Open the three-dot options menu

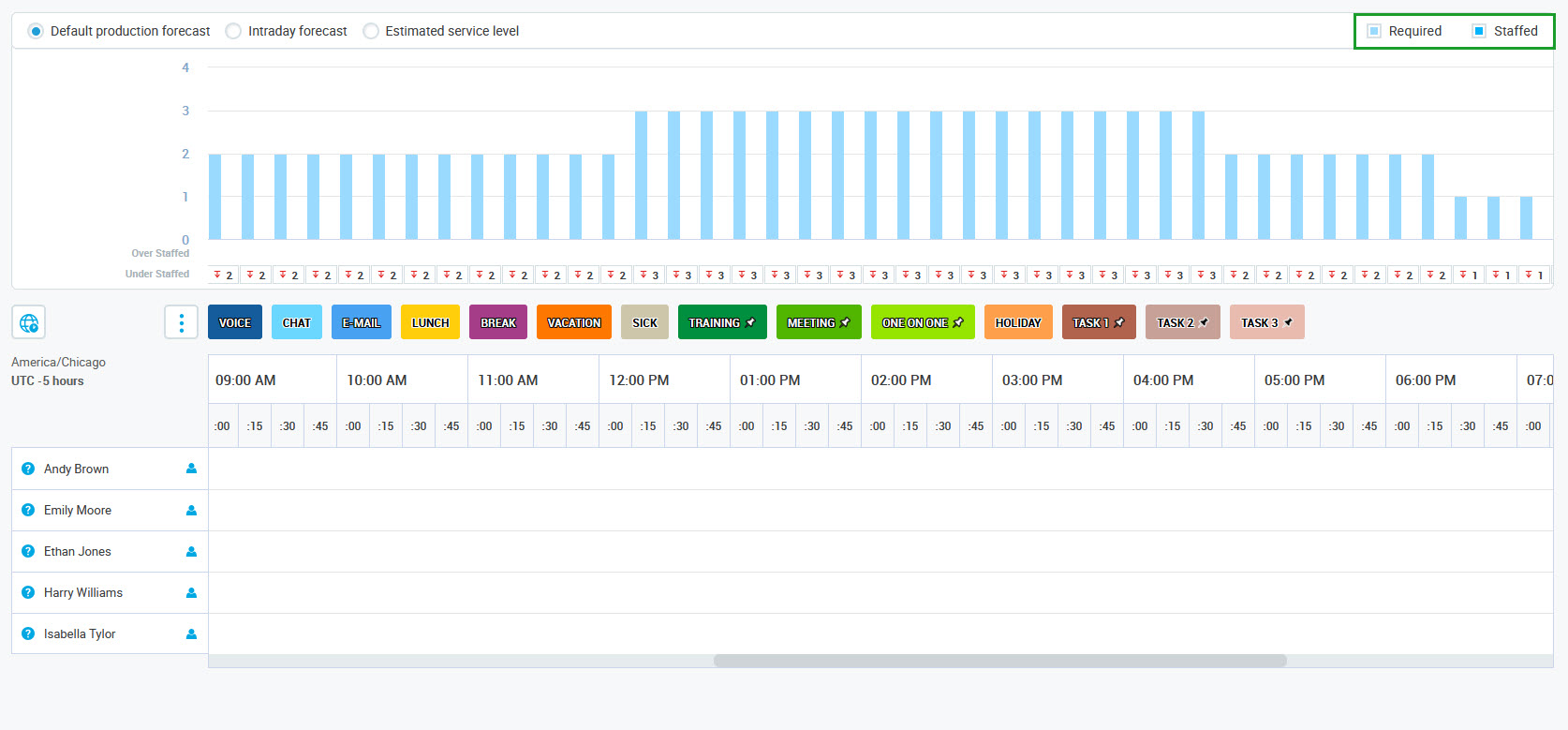[181, 322]
